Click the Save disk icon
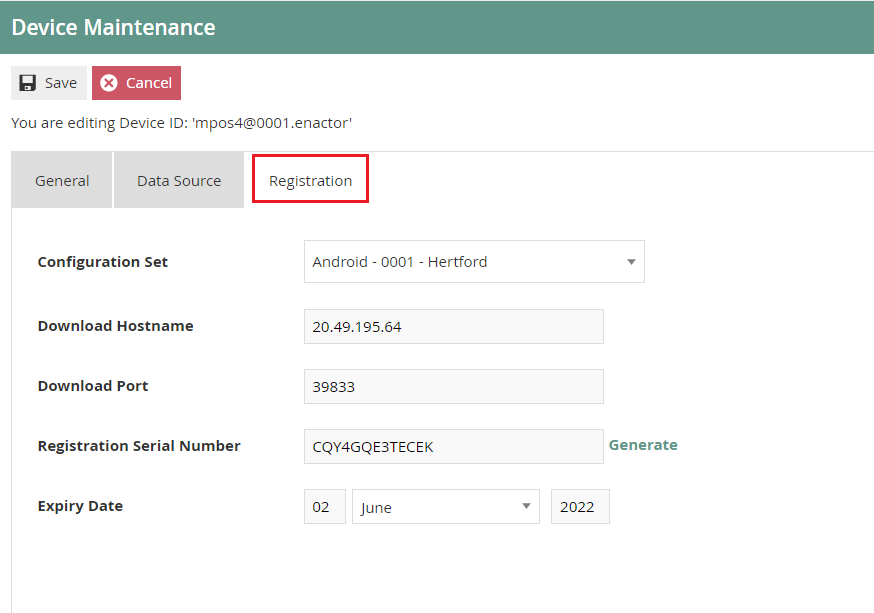The image size is (874, 613). 27,82
